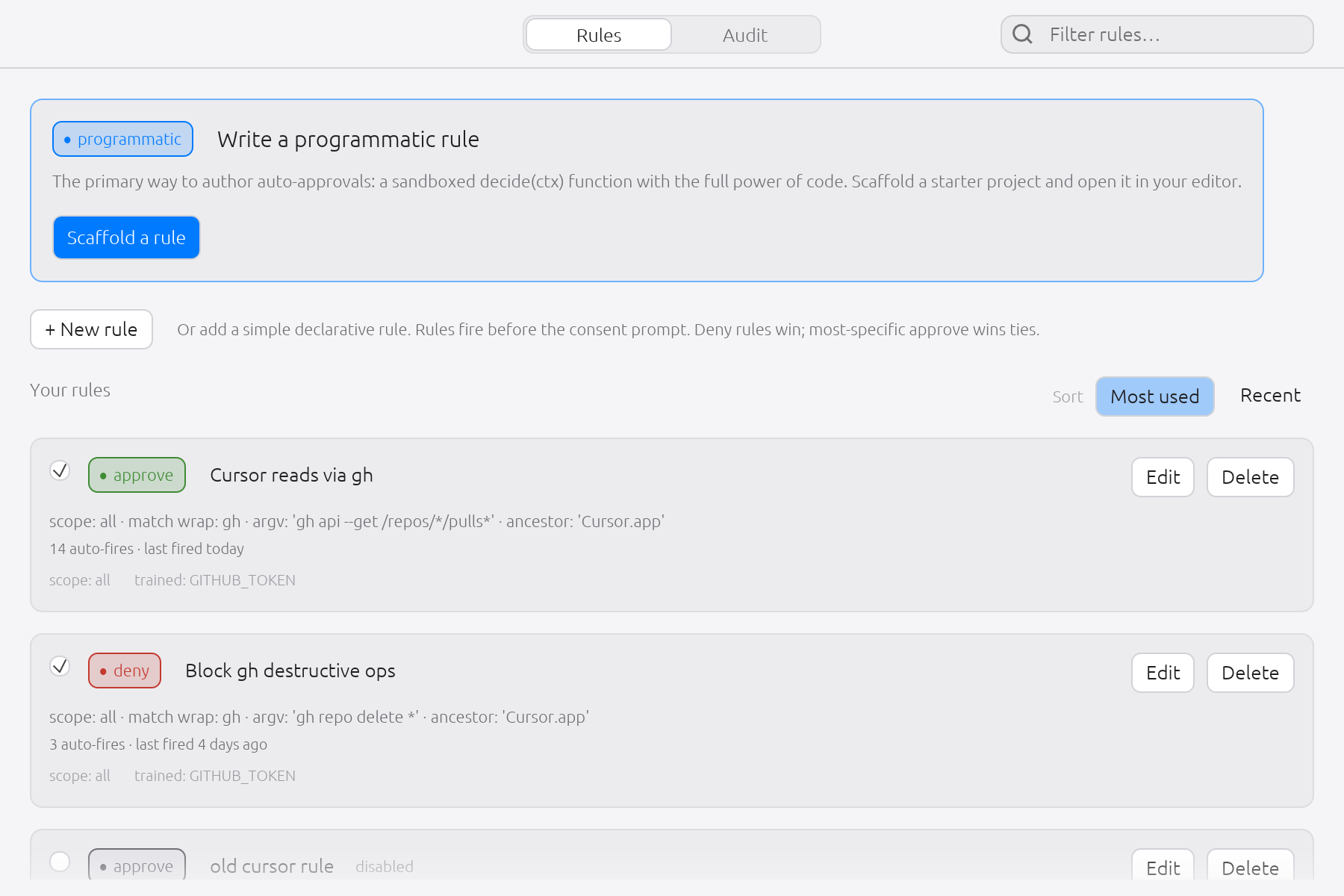Click the programmatic badge
Image resolution: width=1344 pixels, height=896 pixels.
tap(123, 139)
